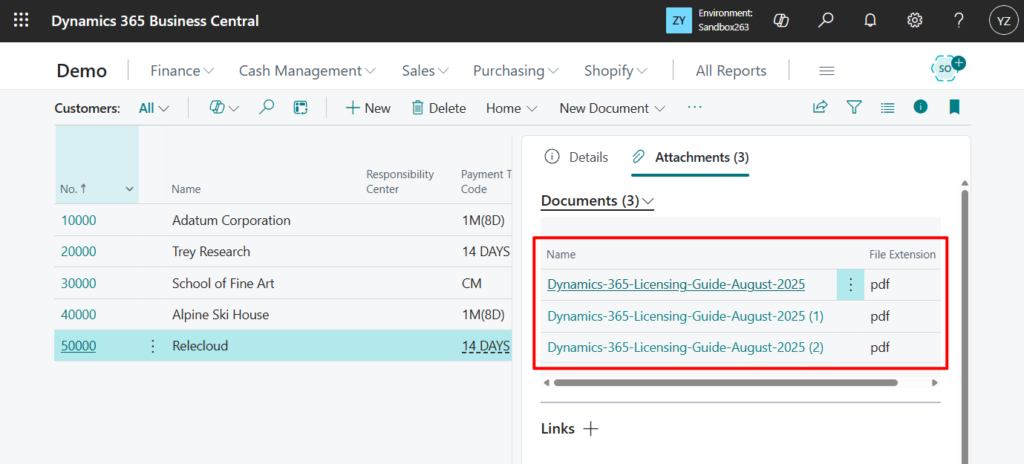The width and height of the screenshot is (1024, 464).
Task: Click the New customer button
Action: pyautogui.click(x=368, y=108)
